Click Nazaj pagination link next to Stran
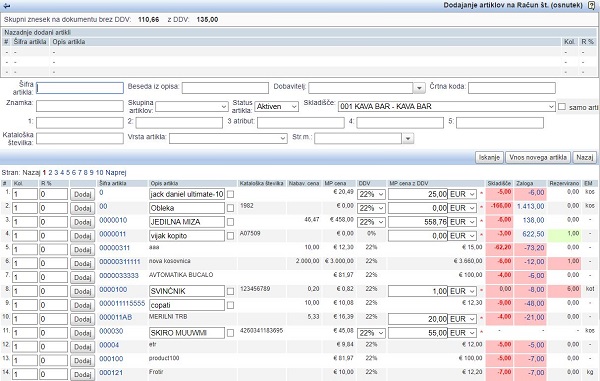This screenshot has width=600, height=381. pyautogui.click(x=31, y=173)
